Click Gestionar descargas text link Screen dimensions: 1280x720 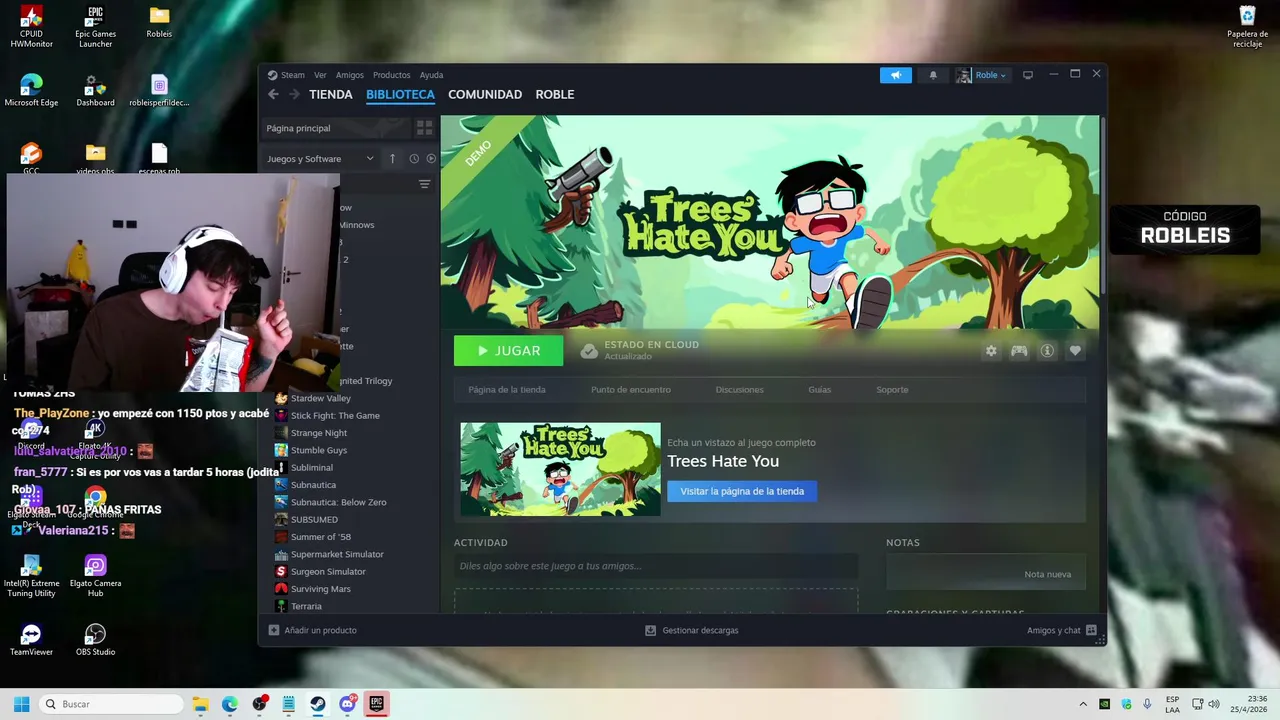click(700, 630)
